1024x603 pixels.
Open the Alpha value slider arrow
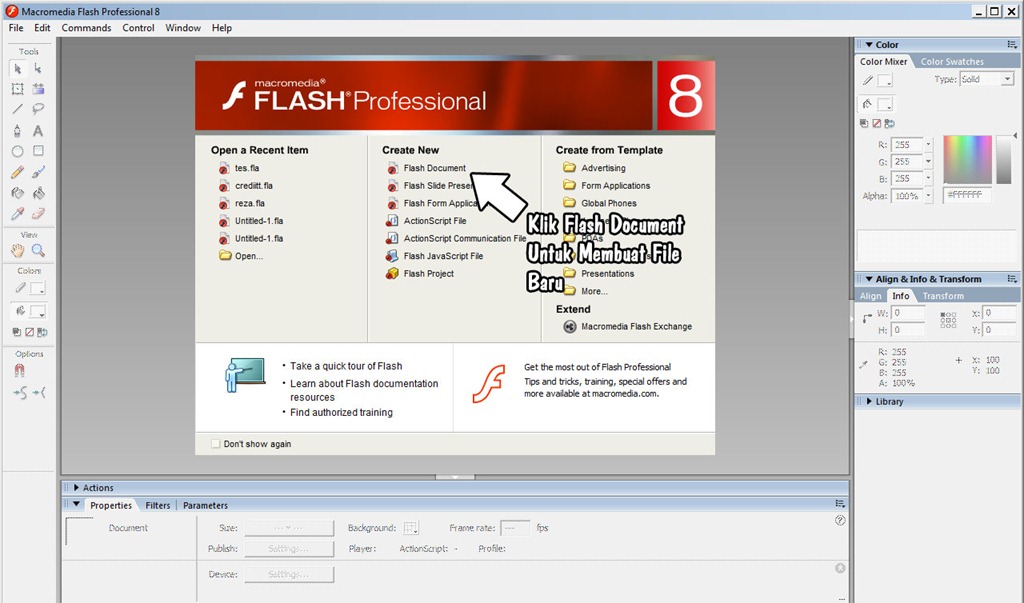(x=928, y=196)
